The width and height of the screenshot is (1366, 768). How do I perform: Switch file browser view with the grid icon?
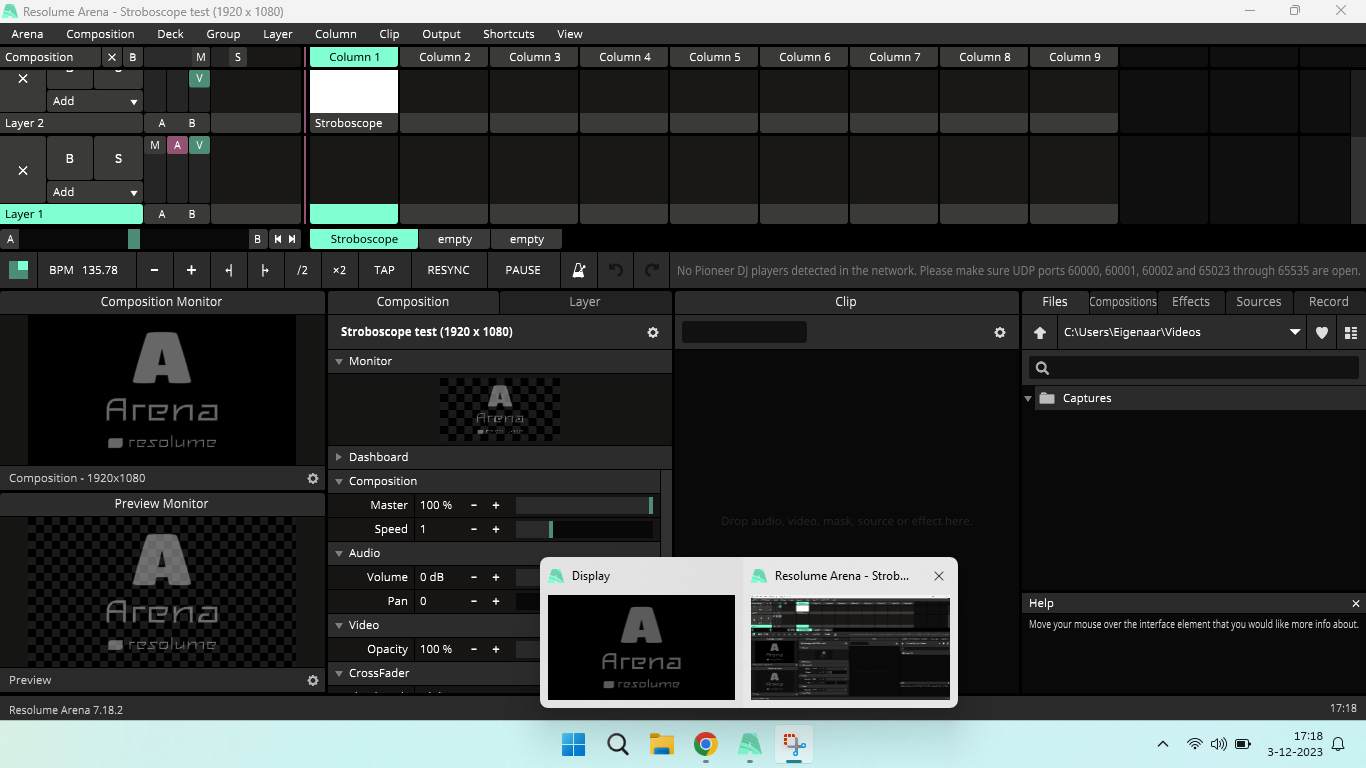(1351, 333)
